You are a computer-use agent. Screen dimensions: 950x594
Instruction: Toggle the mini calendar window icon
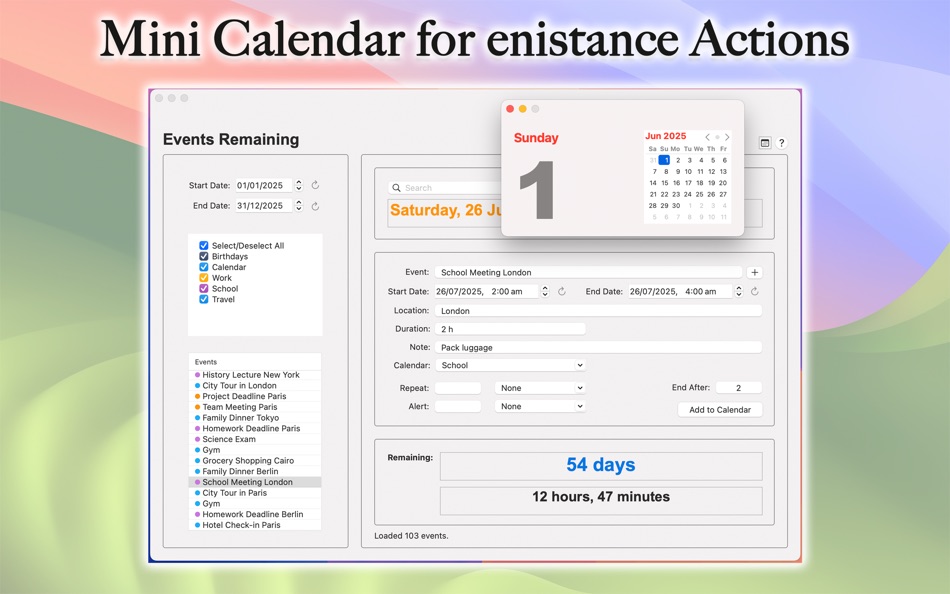[765, 143]
